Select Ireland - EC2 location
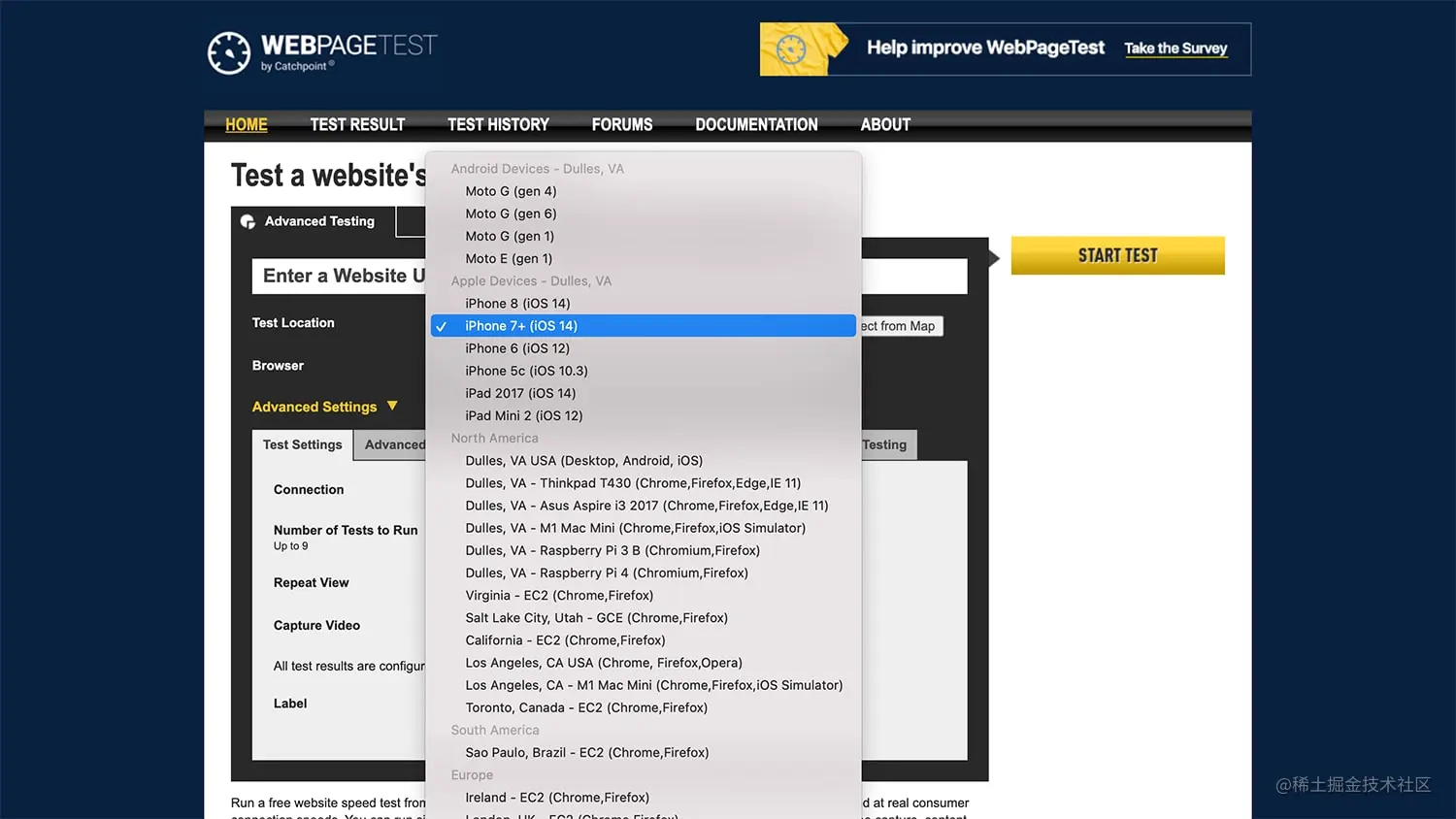The width and height of the screenshot is (1456, 819). click(643, 797)
